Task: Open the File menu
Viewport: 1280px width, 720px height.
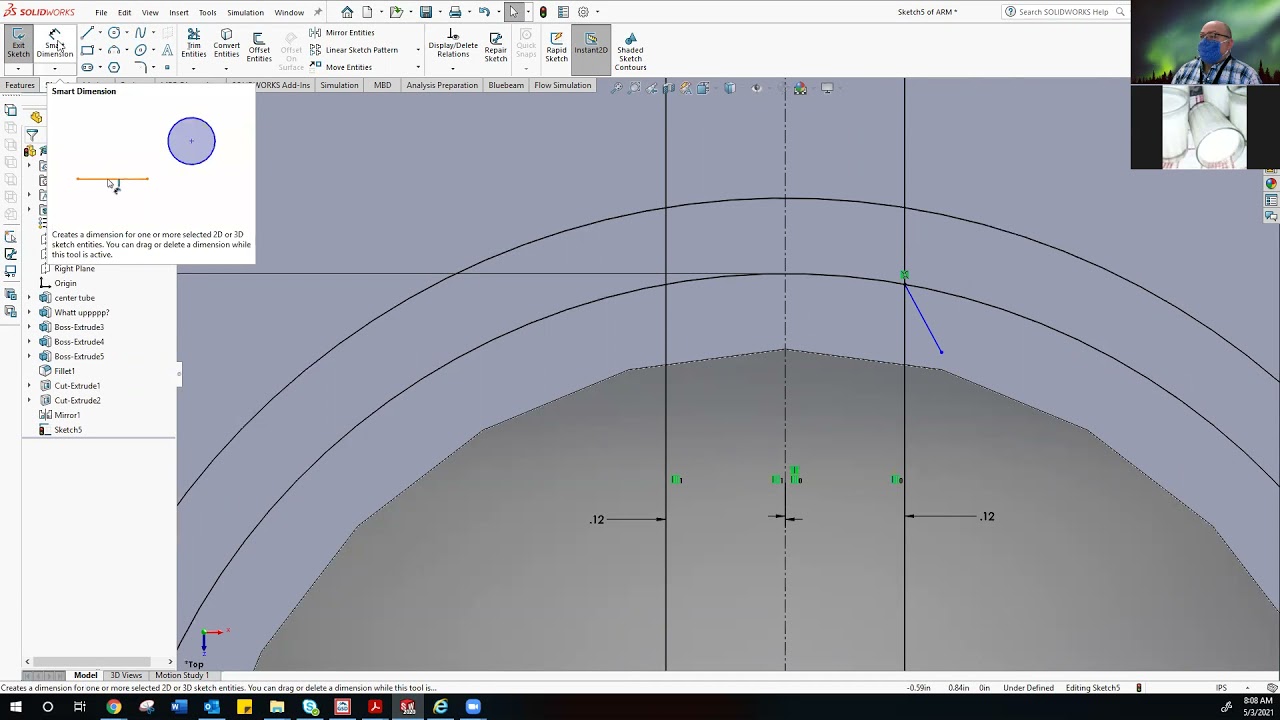Action: coord(101,12)
